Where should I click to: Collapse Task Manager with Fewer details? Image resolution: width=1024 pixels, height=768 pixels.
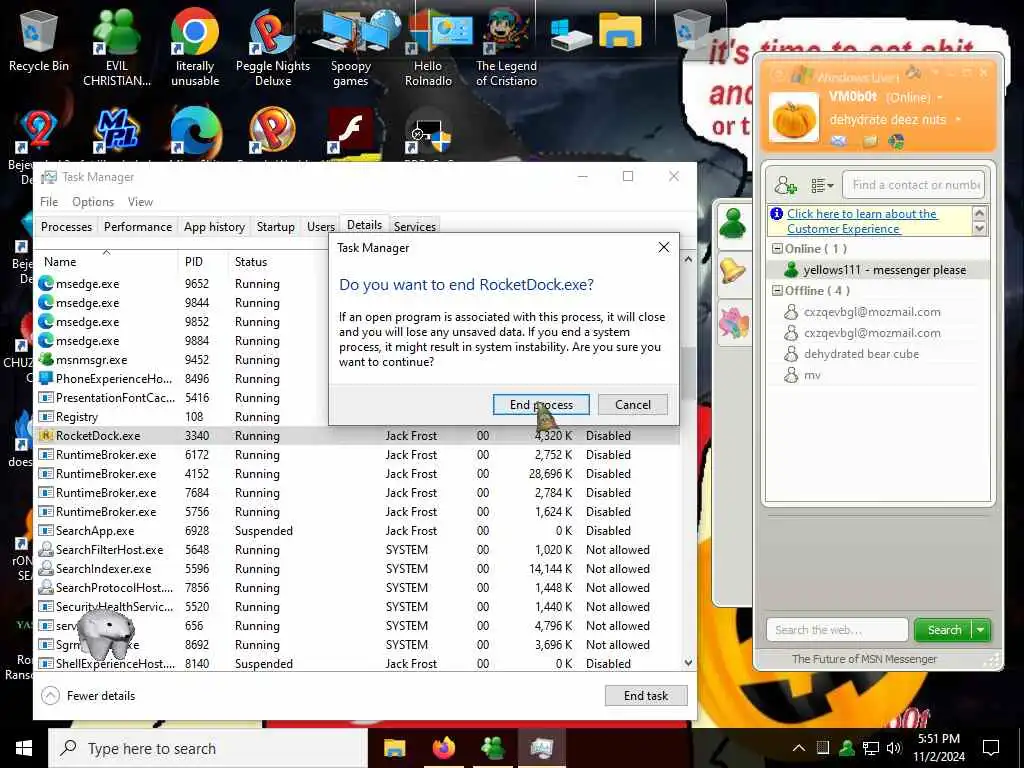point(88,696)
